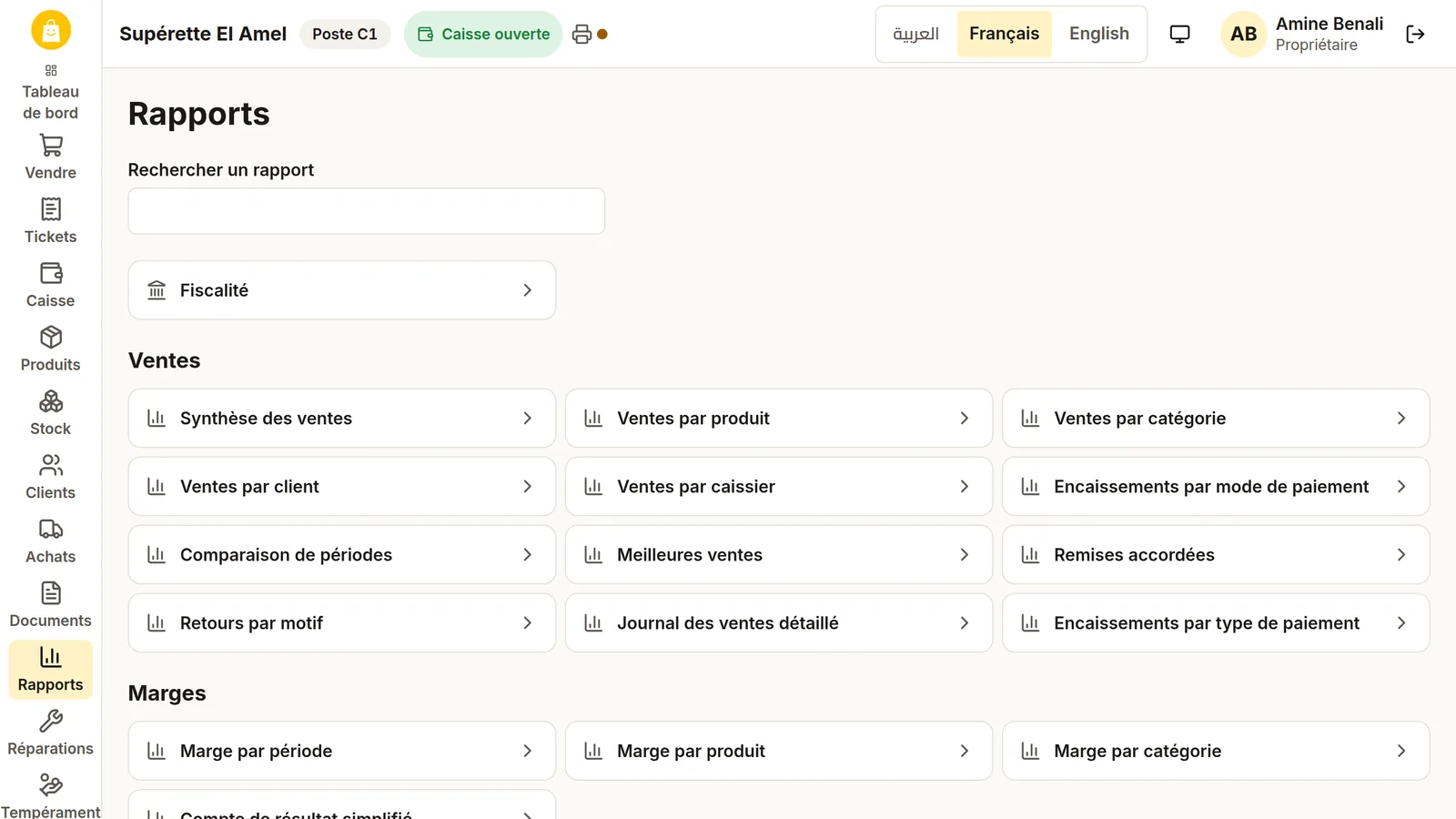Screen dimensions: 1456x819
Task: Open Documents in sidebar
Action: click(x=51, y=606)
